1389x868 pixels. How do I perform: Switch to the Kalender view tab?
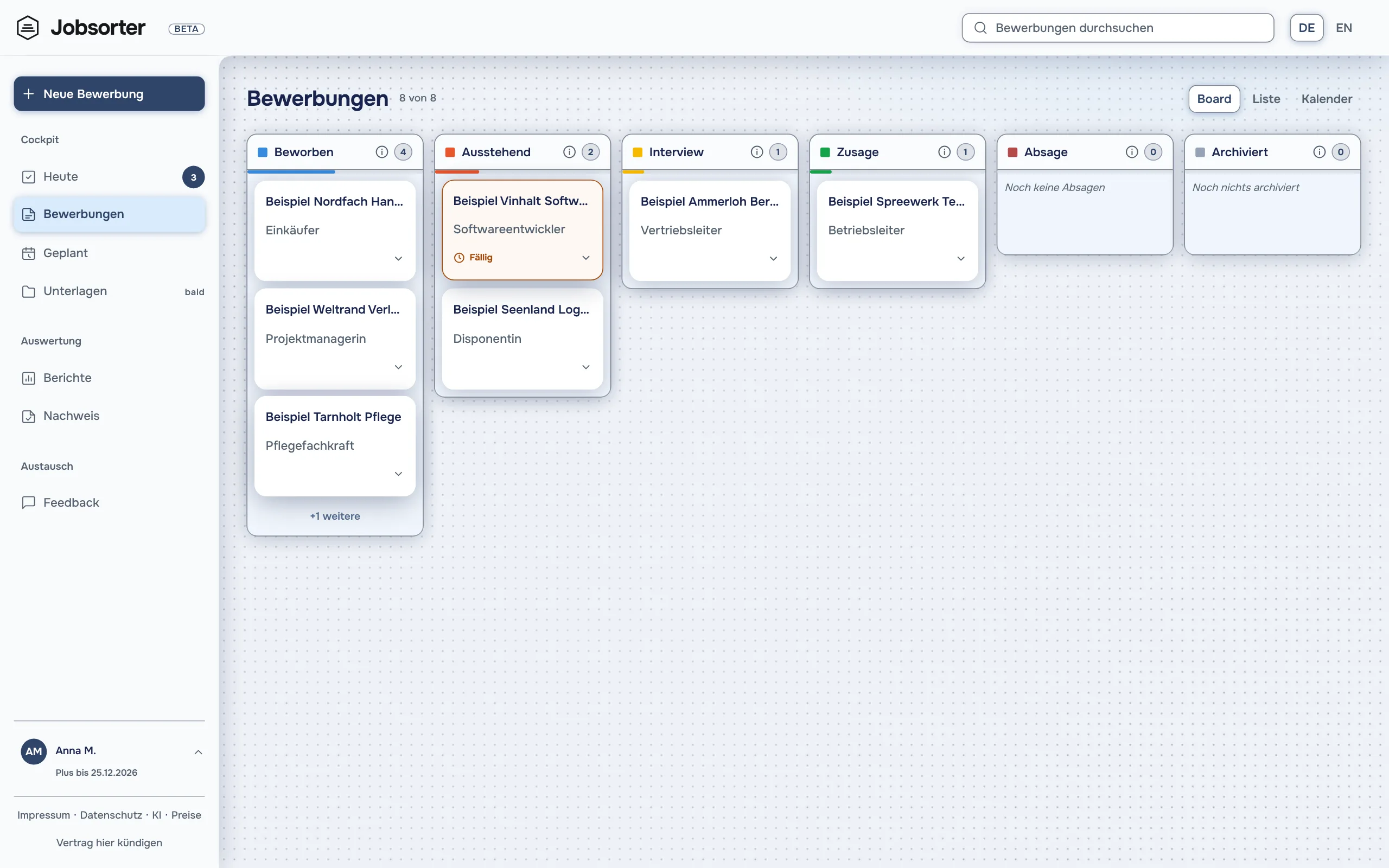[1327, 99]
